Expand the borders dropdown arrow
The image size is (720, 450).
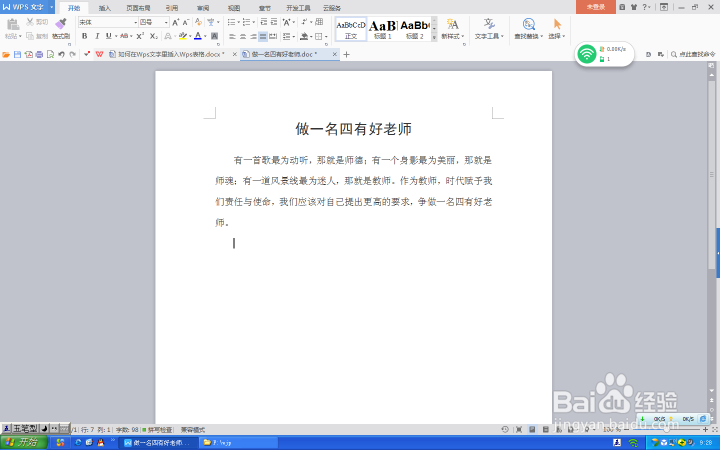coord(326,36)
